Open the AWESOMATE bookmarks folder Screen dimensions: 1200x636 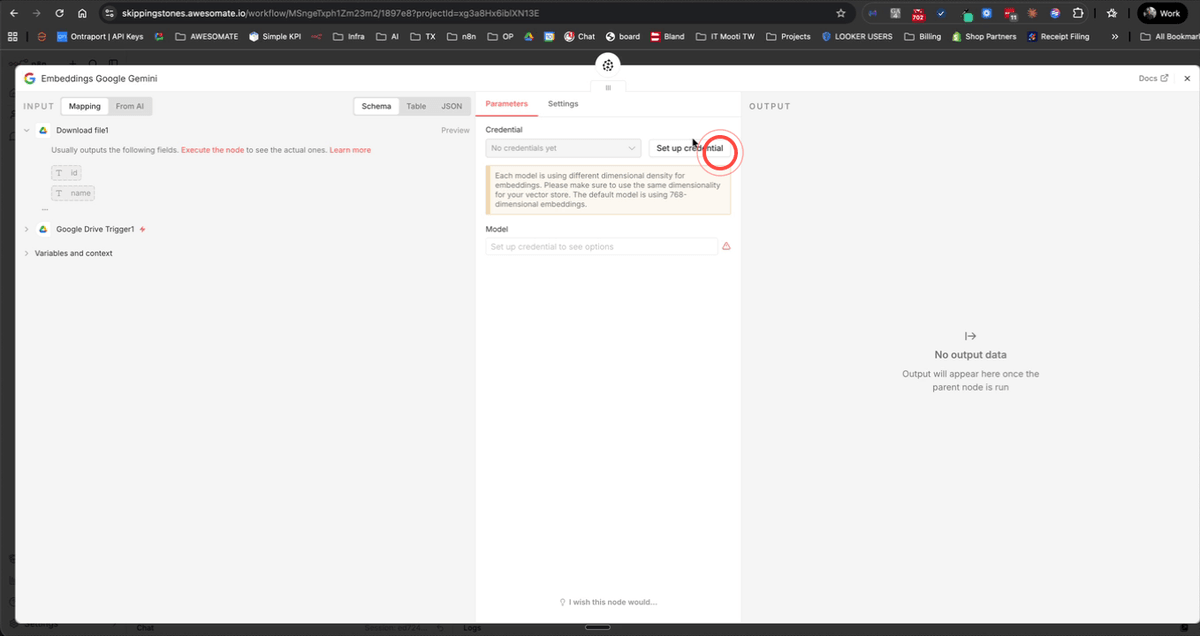pyautogui.click(x=206, y=36)
